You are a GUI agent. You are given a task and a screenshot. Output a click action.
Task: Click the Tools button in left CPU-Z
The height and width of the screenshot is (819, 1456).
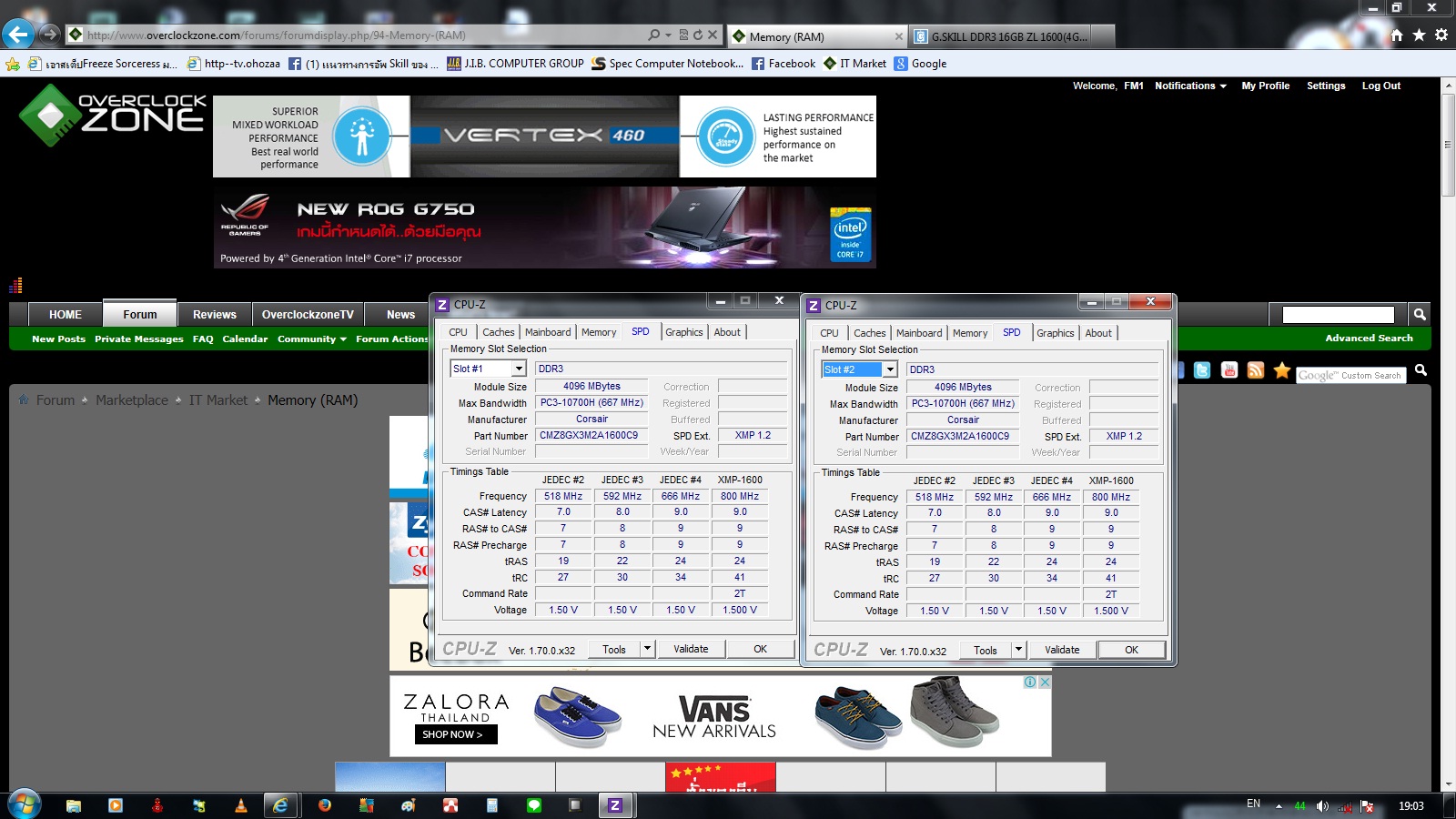(614, 649)
